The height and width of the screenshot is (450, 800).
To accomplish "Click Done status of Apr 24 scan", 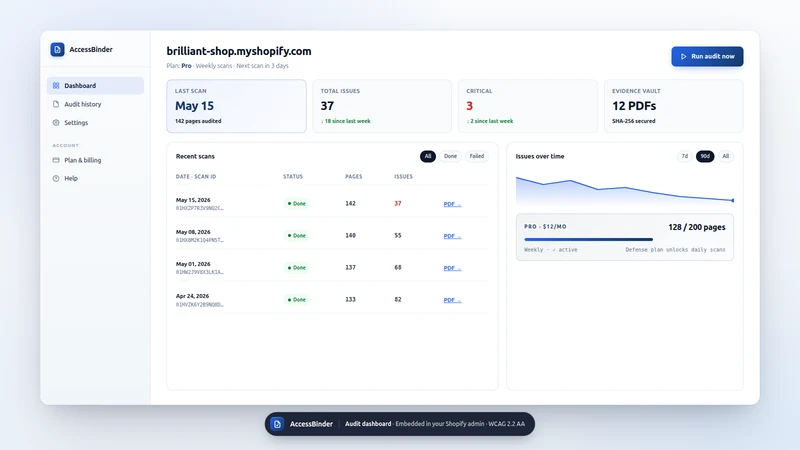I will pos(296,299).
